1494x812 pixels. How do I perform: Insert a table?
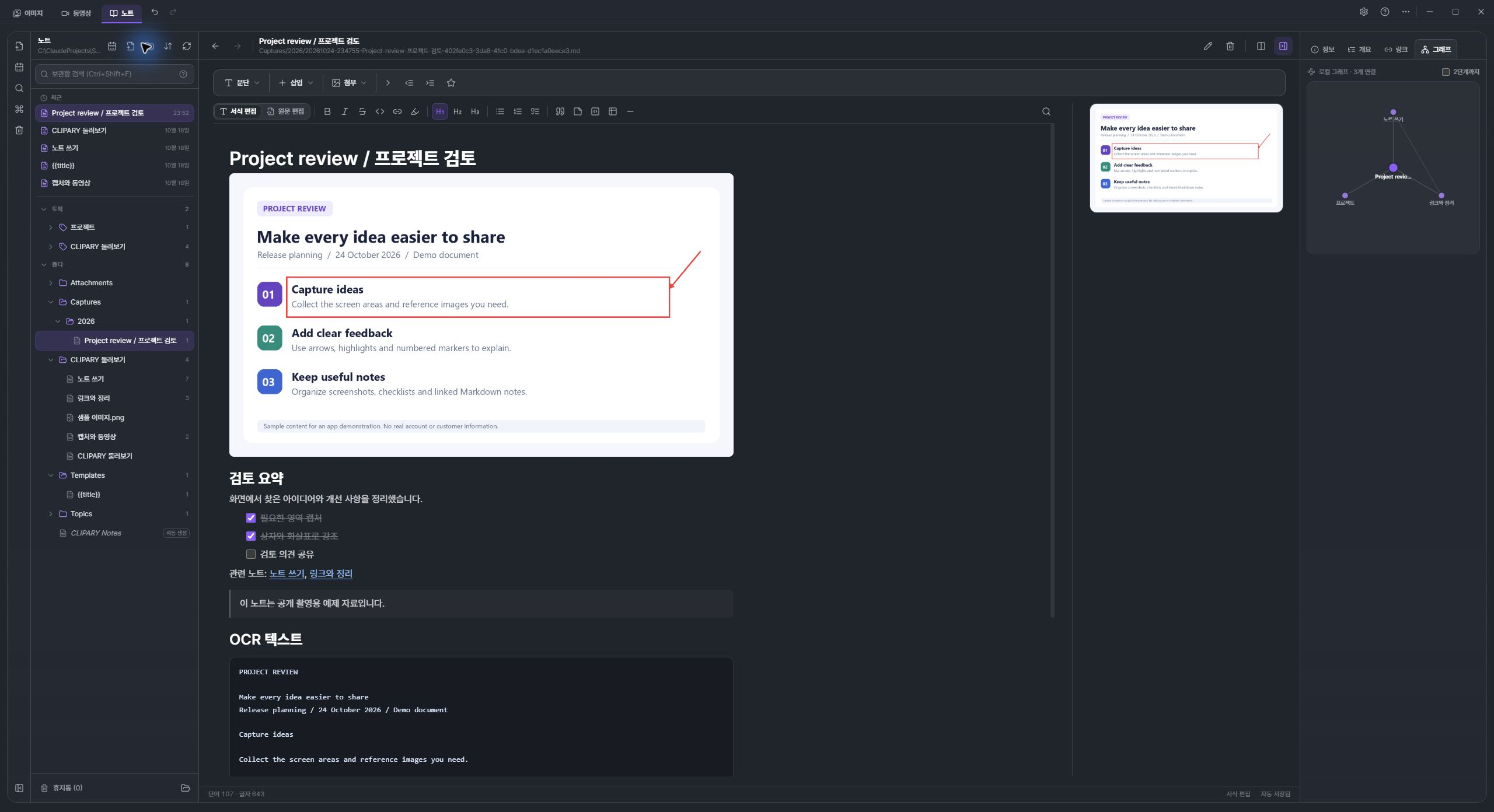[613, 111]
